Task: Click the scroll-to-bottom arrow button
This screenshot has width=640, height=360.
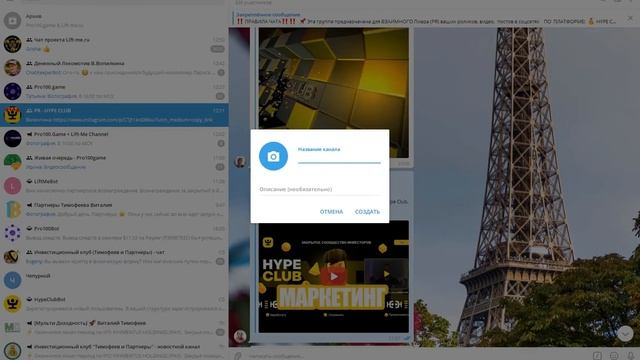Action: [x=625, y=334]
